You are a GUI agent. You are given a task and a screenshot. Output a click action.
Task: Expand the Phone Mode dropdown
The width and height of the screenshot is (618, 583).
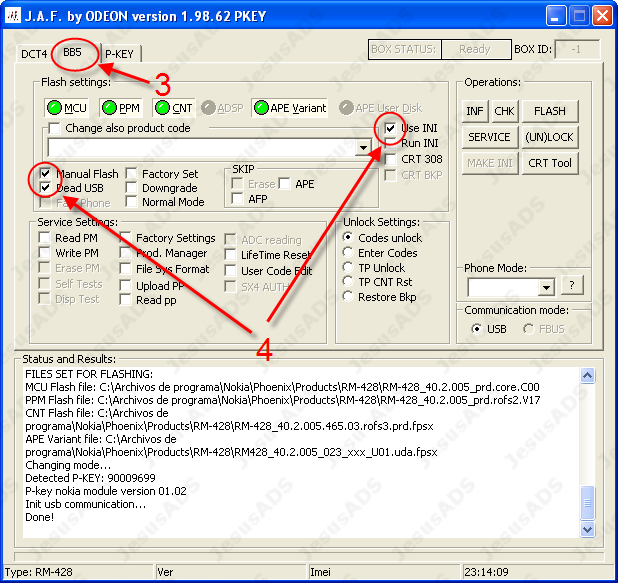pyautogui.click(x=546, y=287)
